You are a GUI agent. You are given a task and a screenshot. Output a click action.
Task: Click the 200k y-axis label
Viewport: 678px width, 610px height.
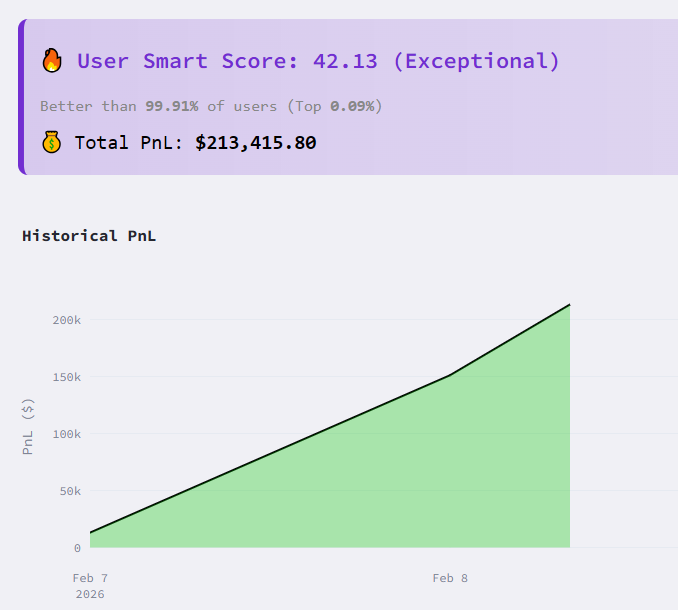pyautogui.click(x=67, y=320)
